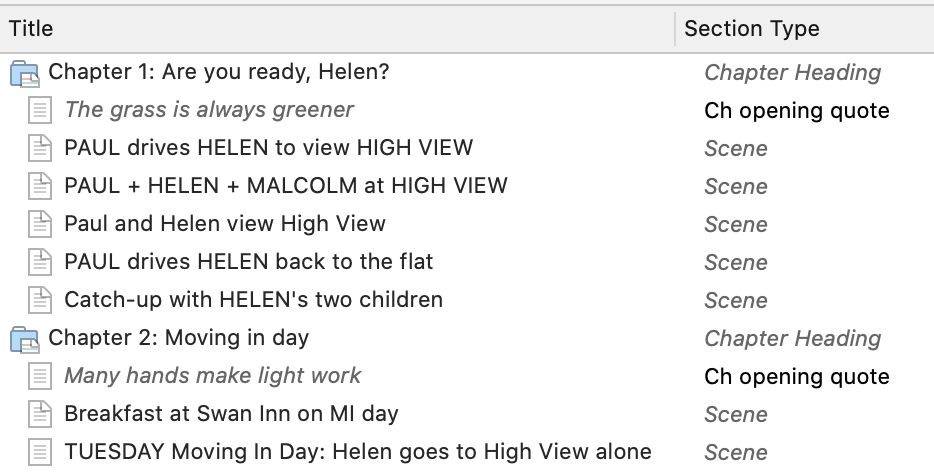934x476 pixels.
Task: Click document icon beside PAUL + HELEN + MALCOLM
Action: point(40,186)
